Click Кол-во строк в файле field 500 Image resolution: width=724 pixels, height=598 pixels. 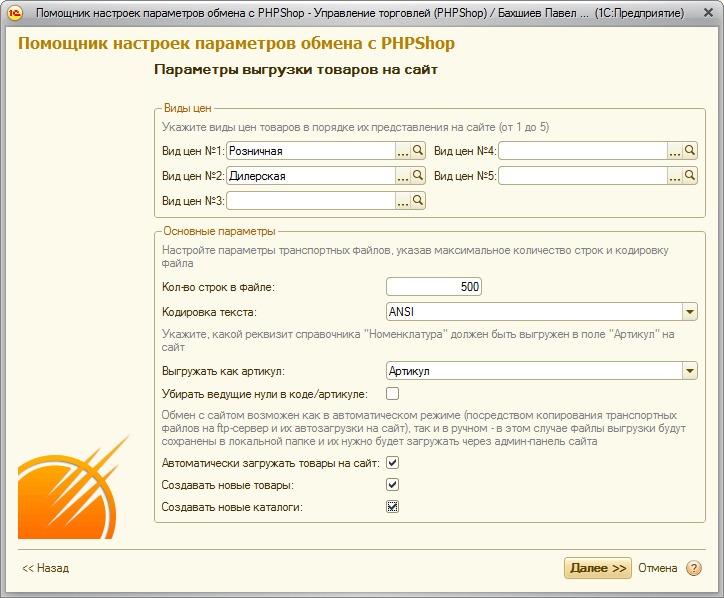434,287
